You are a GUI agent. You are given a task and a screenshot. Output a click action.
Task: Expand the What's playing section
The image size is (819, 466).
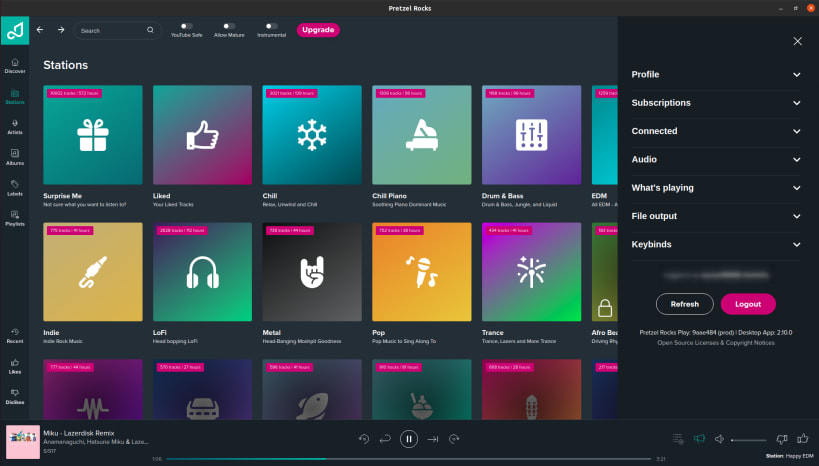click(x=716, y=188)
